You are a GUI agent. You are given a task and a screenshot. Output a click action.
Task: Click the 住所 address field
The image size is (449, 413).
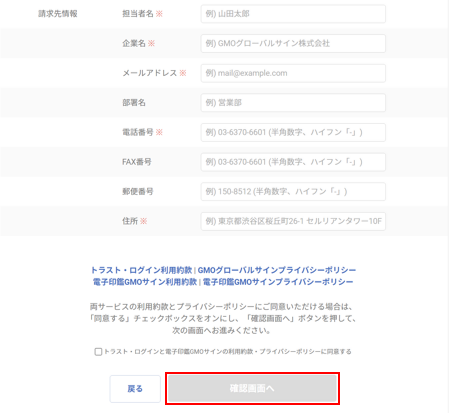click(x=293, y=221)
